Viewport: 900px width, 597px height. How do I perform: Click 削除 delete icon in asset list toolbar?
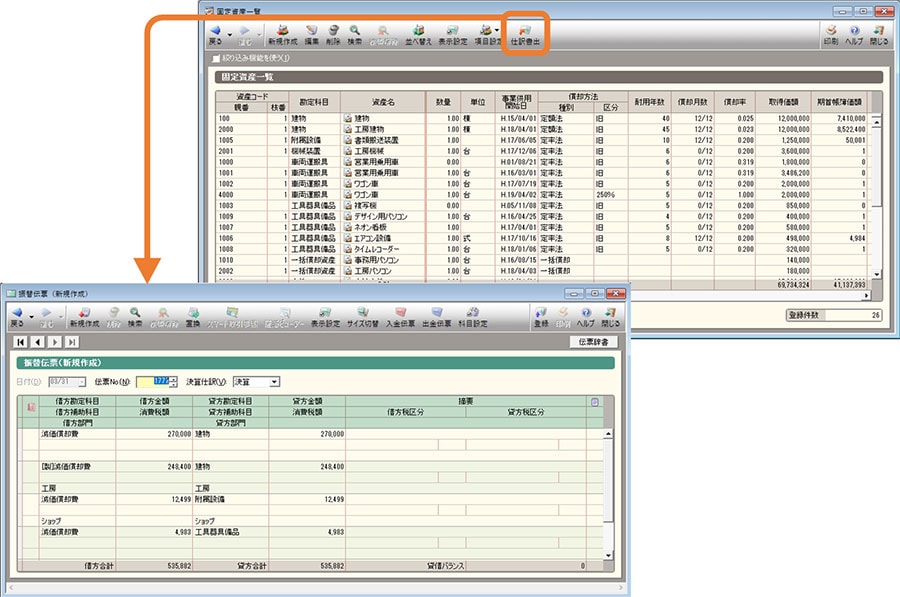coord(333,34)
